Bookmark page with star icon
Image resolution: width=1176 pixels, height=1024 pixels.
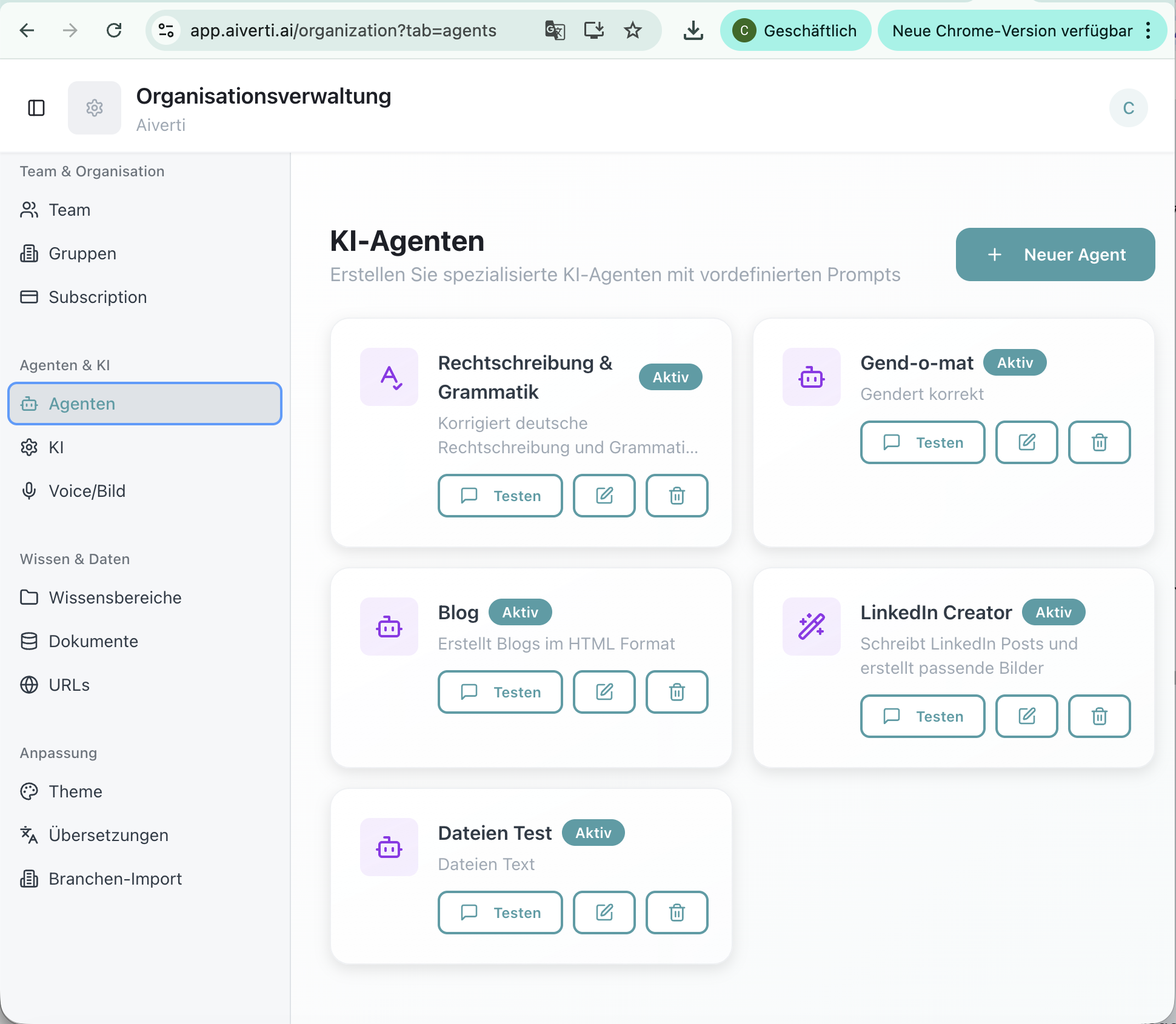tap(633, 30)
